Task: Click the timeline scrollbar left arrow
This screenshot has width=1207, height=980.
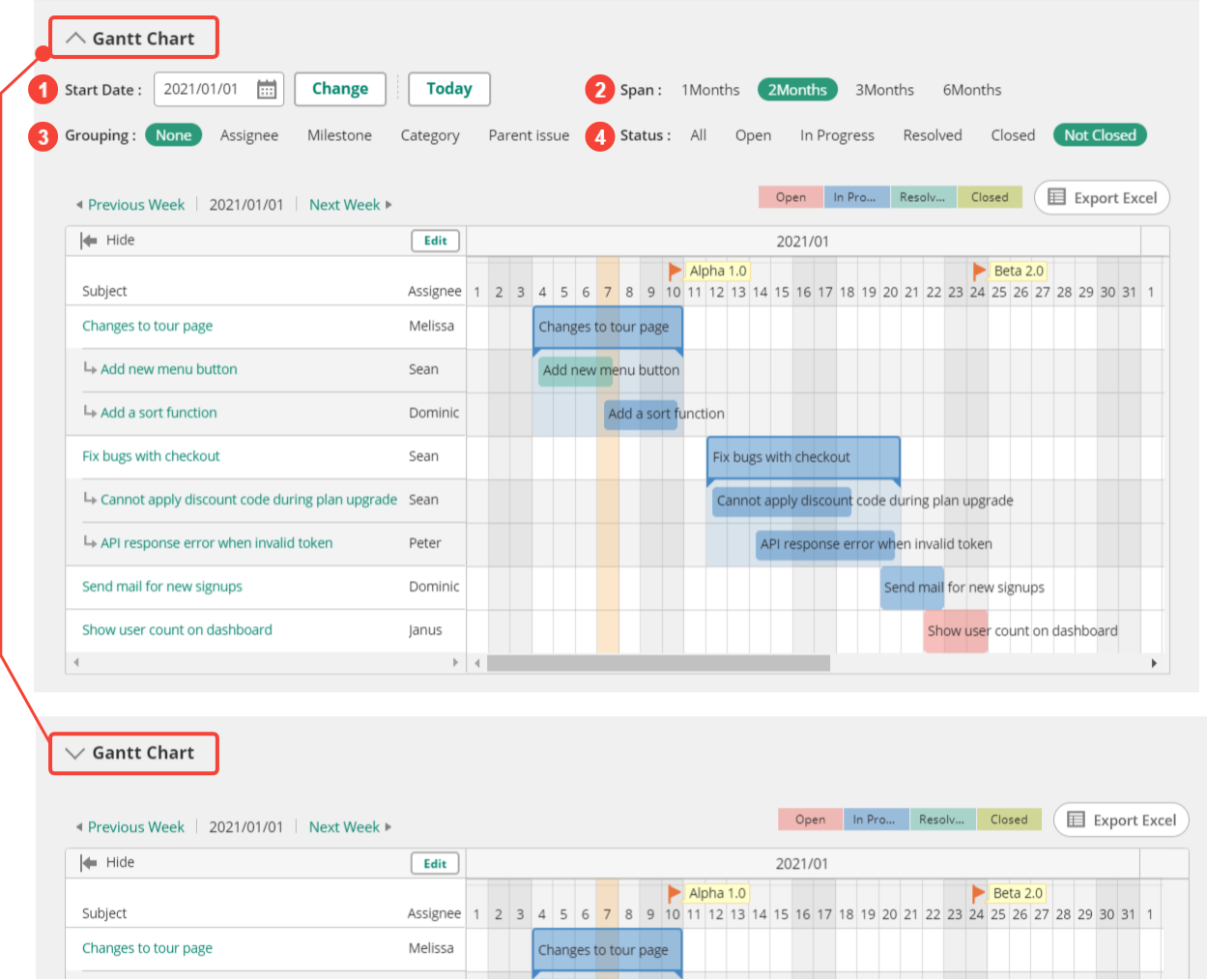Action: [476, 663]
